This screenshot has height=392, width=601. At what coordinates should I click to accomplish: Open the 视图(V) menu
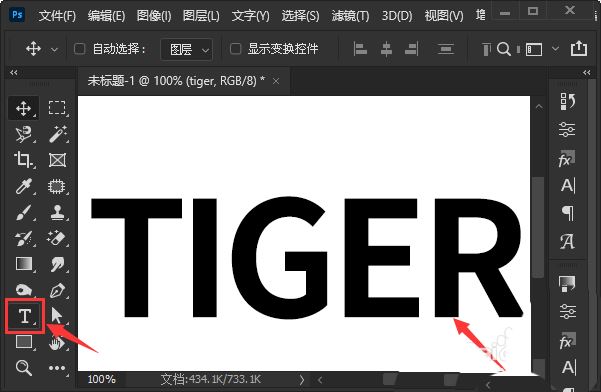(x=444, y=16)
